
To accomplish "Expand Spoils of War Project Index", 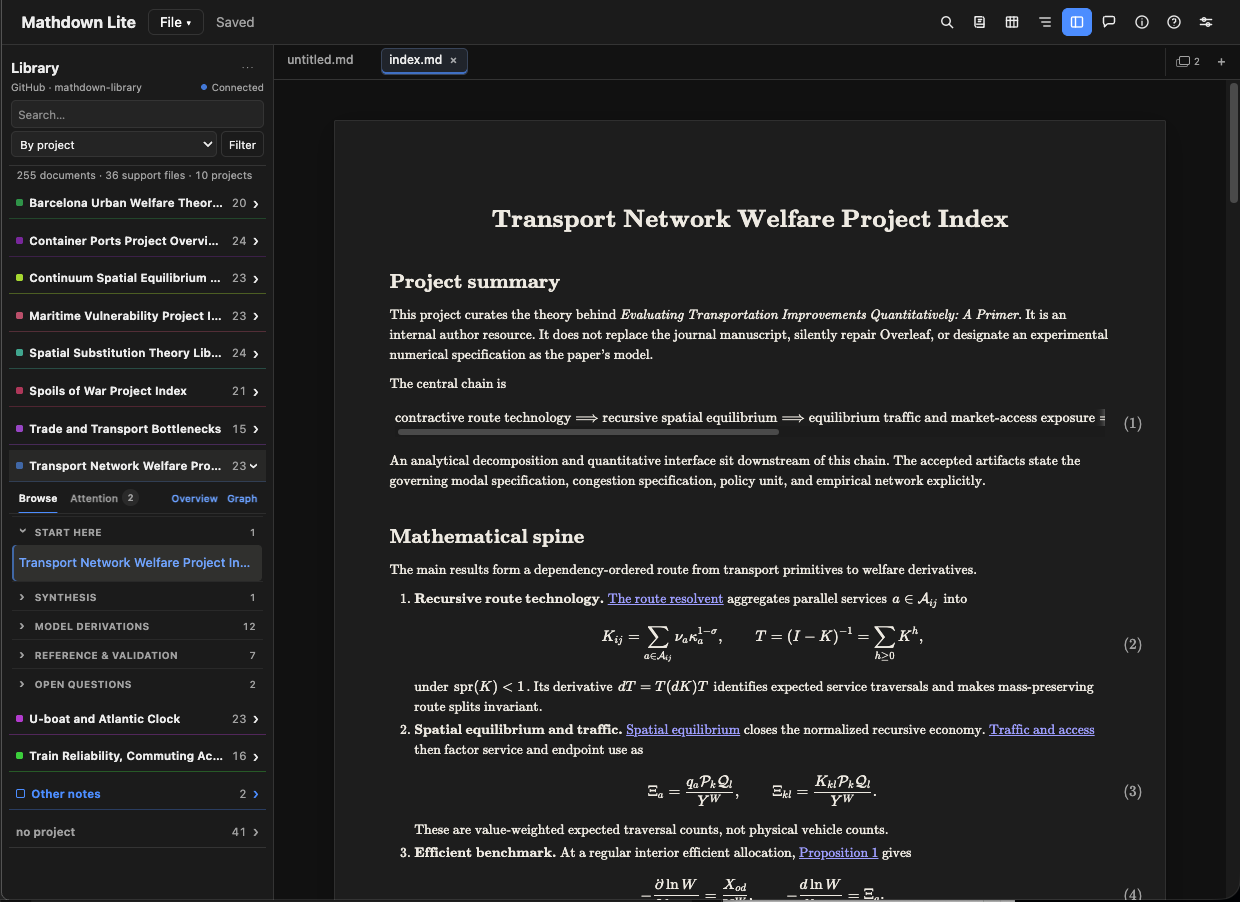I will (137, 391).
